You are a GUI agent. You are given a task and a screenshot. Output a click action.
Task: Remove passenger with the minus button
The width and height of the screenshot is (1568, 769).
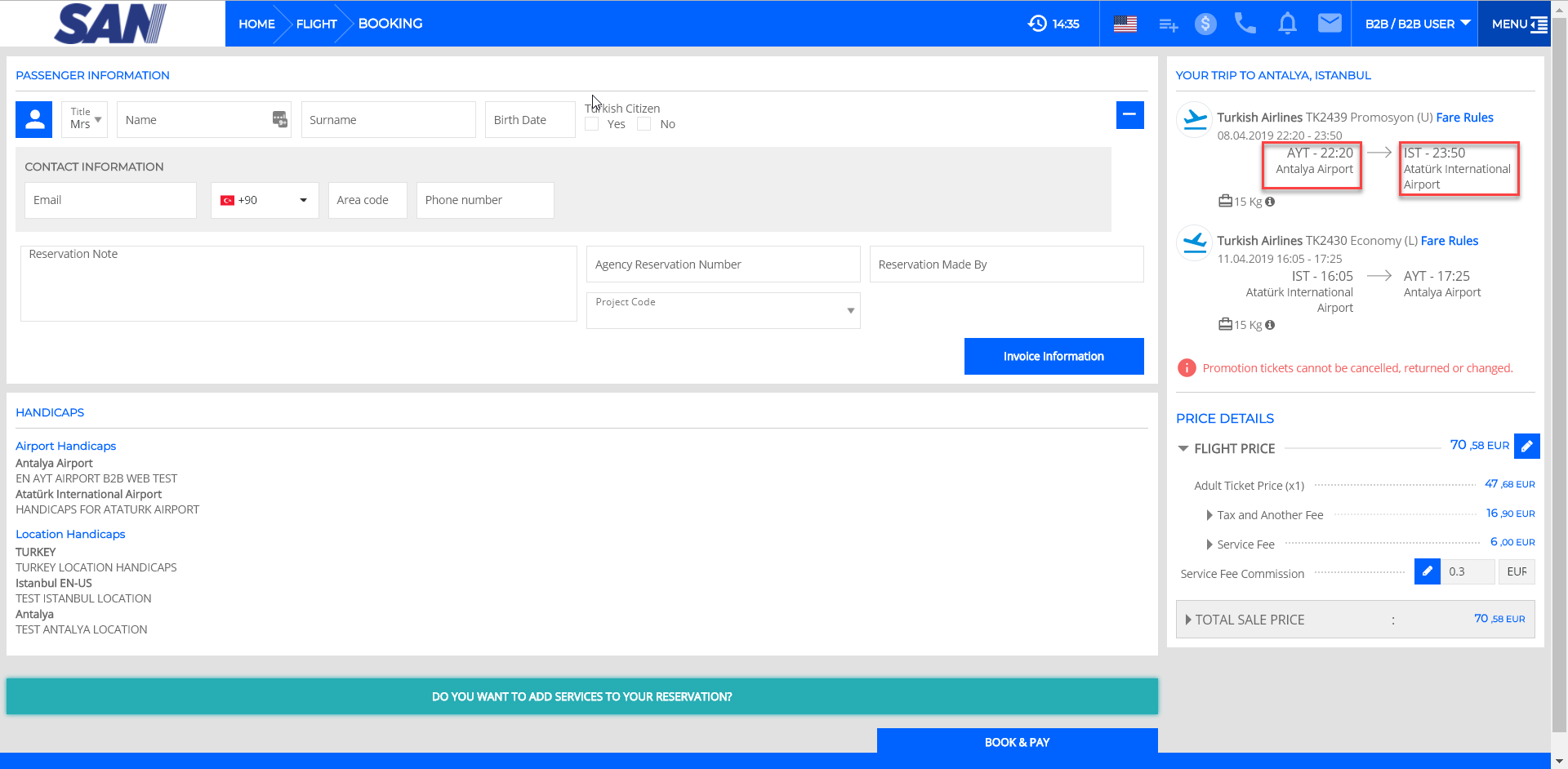click(1129, 115)
